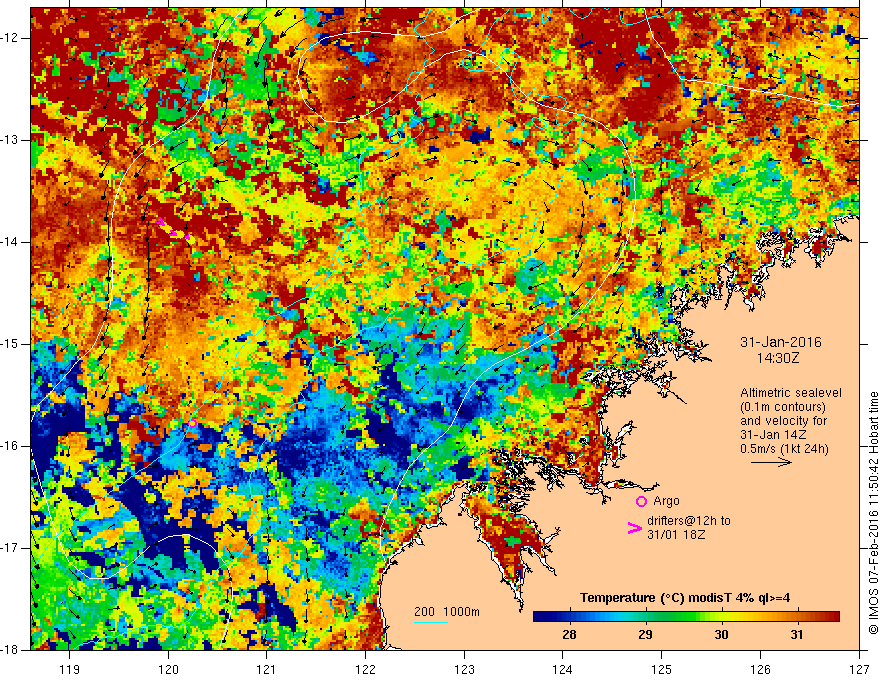Click the 'Altimetric sealevel' text

791,393
